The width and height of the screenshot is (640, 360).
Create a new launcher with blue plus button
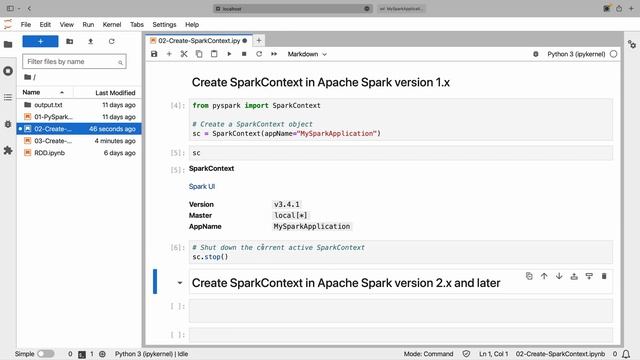(x=40, y=41)
